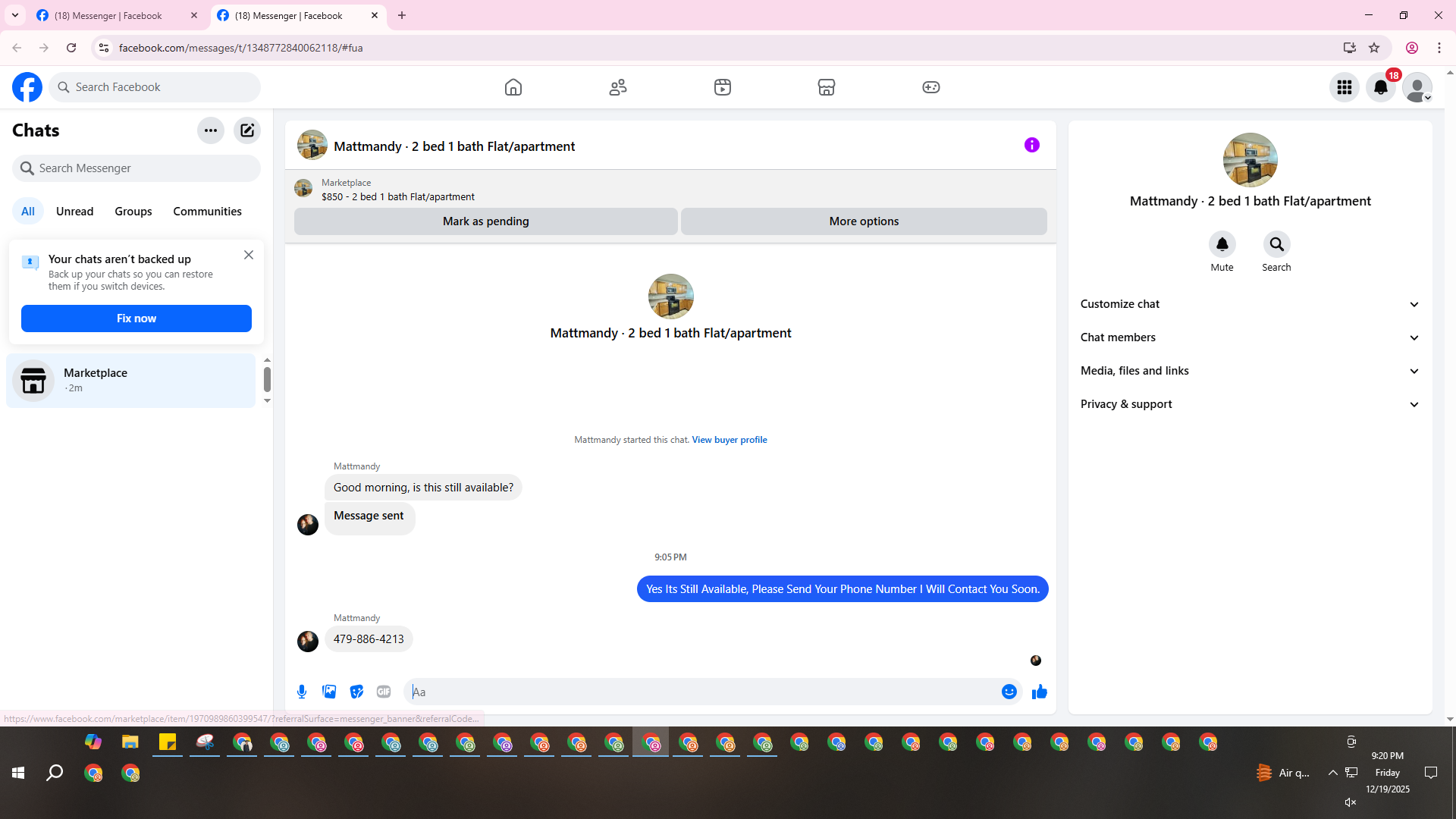This screenshot has width=1456, height=819.
Task: Mute this conversation
Action: click(x=1222, y=244)
